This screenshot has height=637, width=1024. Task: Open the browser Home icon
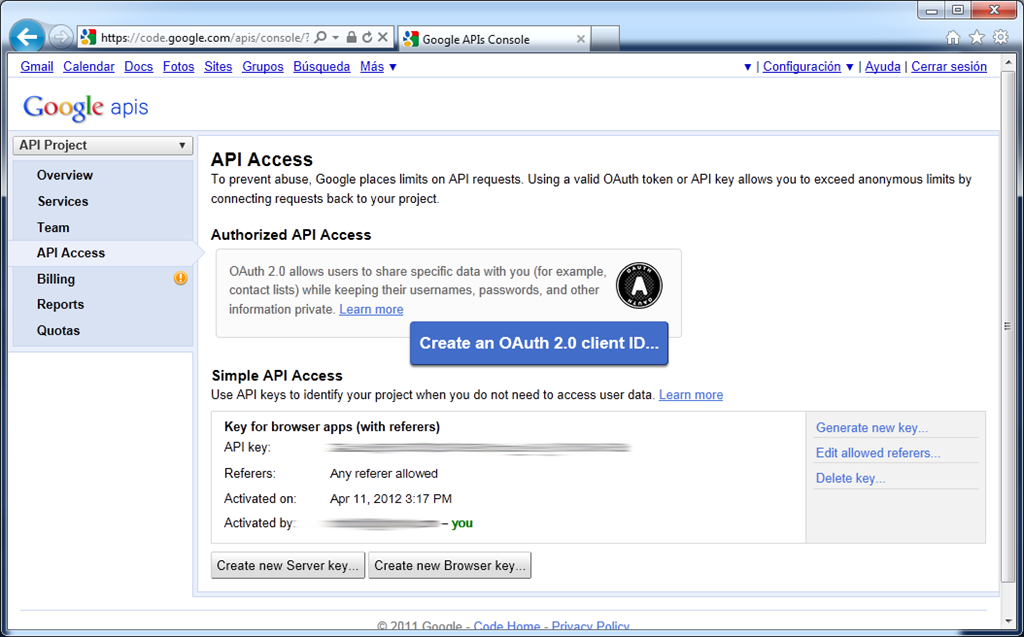click(x=953, y=38)
